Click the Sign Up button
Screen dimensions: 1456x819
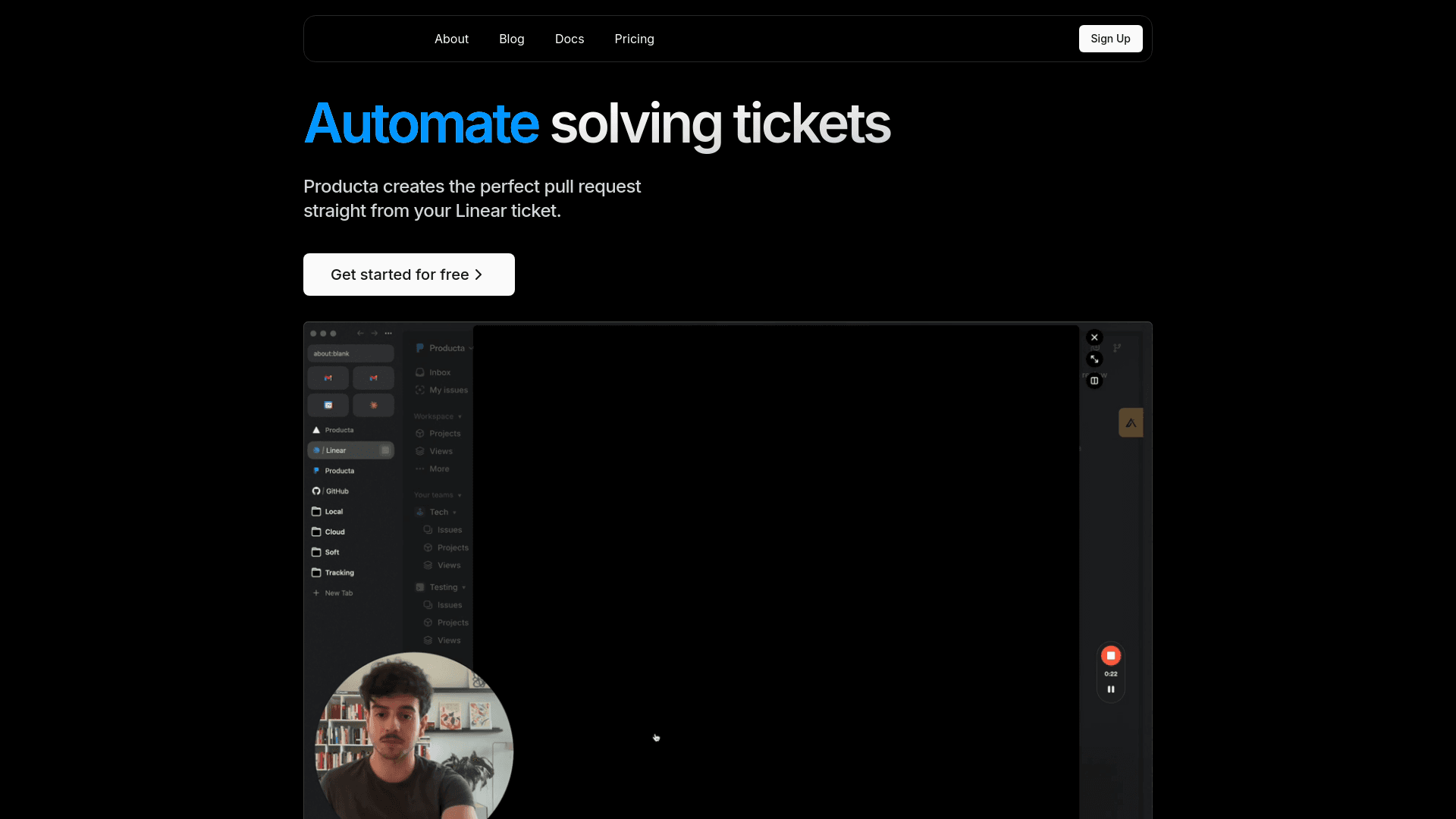(1110, 39)
